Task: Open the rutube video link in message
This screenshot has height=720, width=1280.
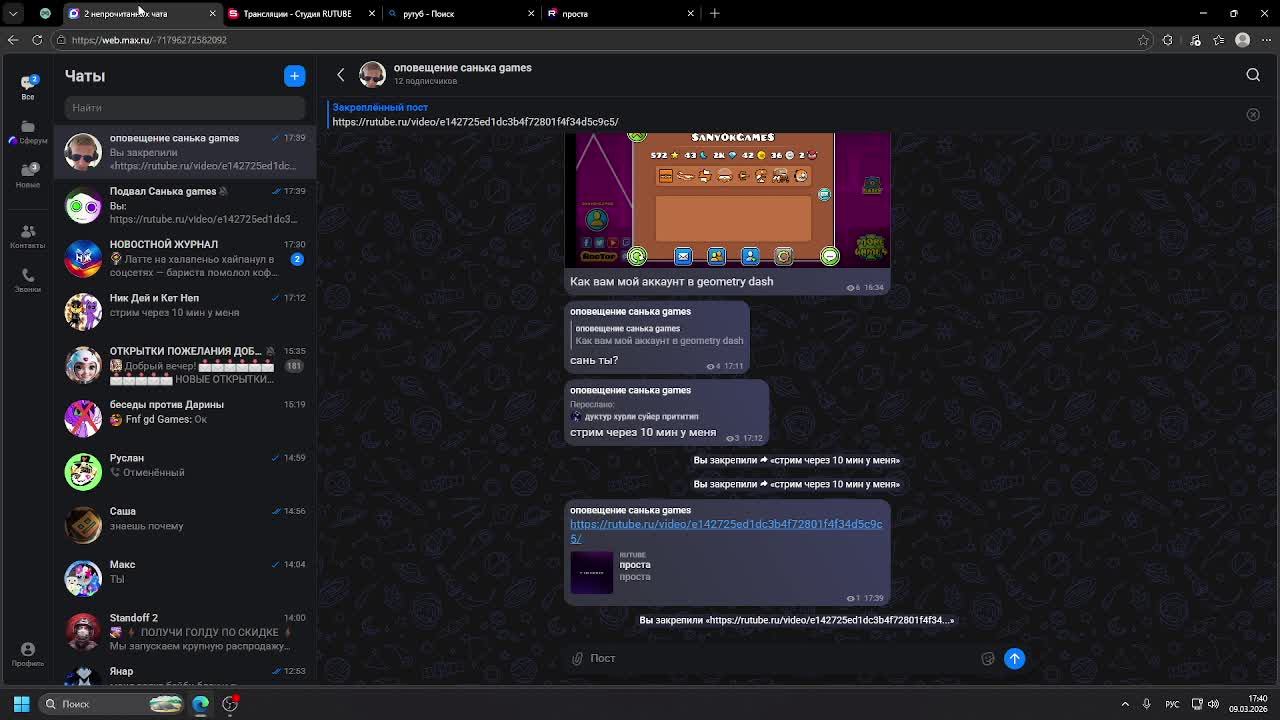Action: (x=726, y=531)
